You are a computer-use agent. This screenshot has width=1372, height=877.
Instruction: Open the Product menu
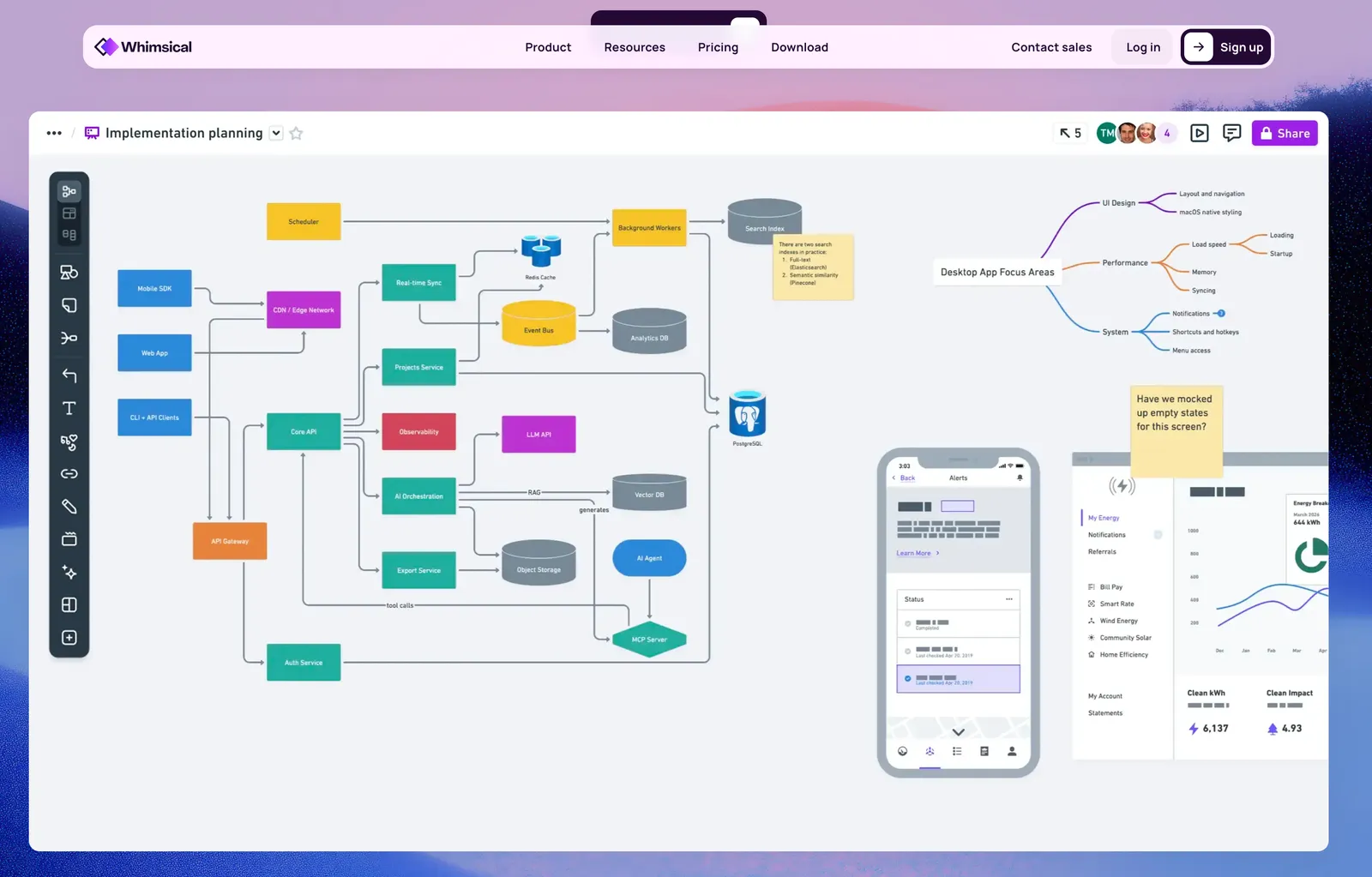[x=548, y=47]
